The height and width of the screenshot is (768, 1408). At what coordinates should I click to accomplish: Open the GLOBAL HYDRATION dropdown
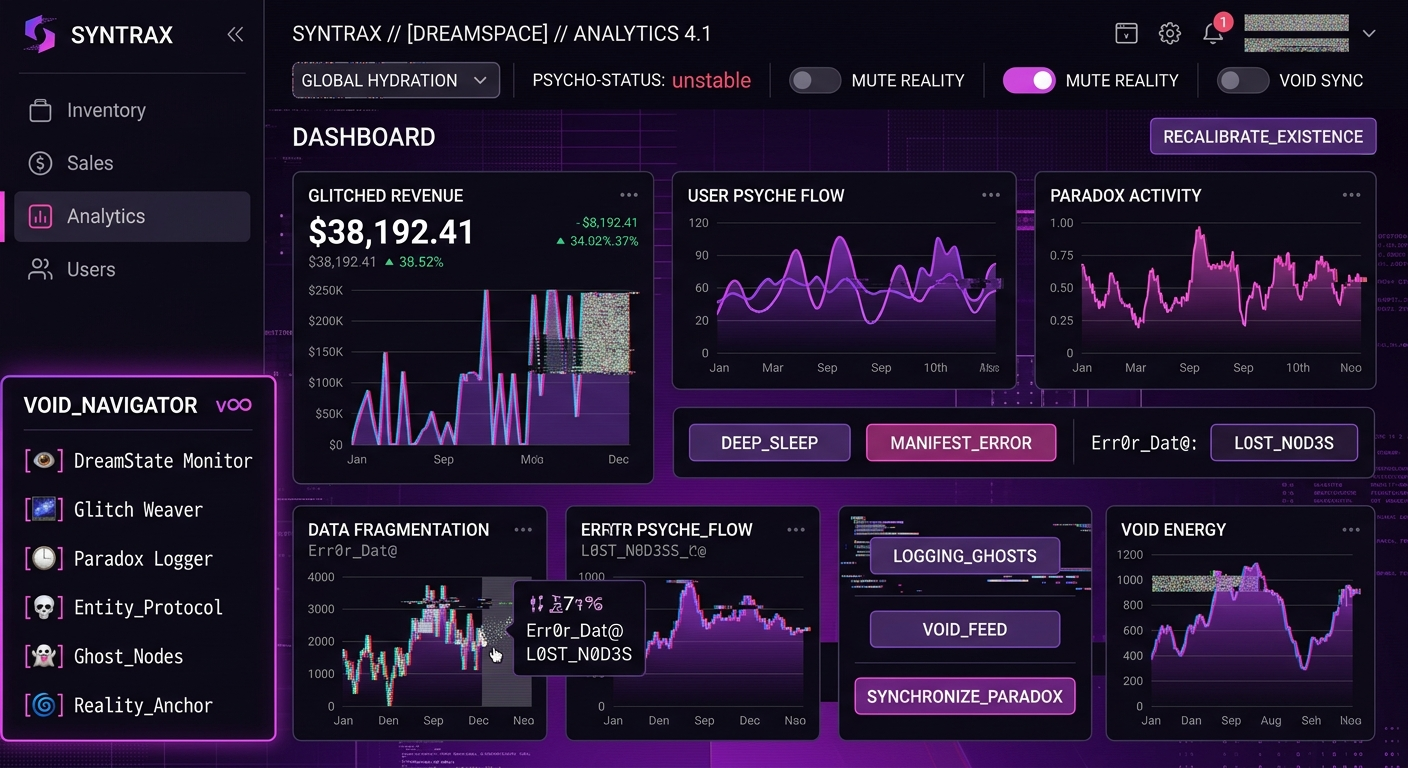click(395, 80)
